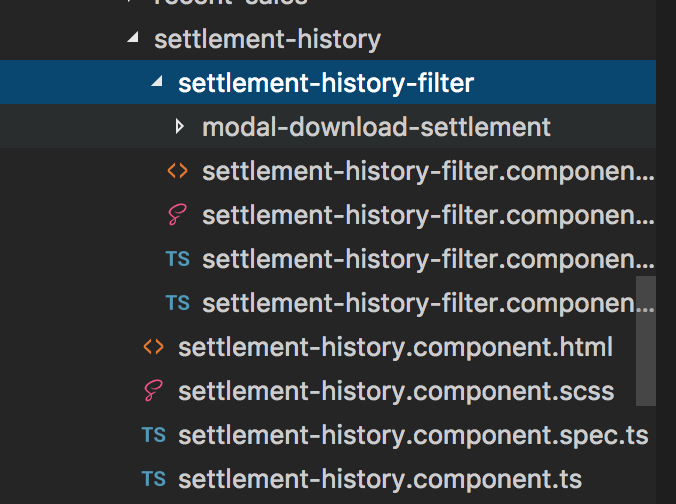Click the Sass icon beside settlement-history.component.scss

click(153, 391)
